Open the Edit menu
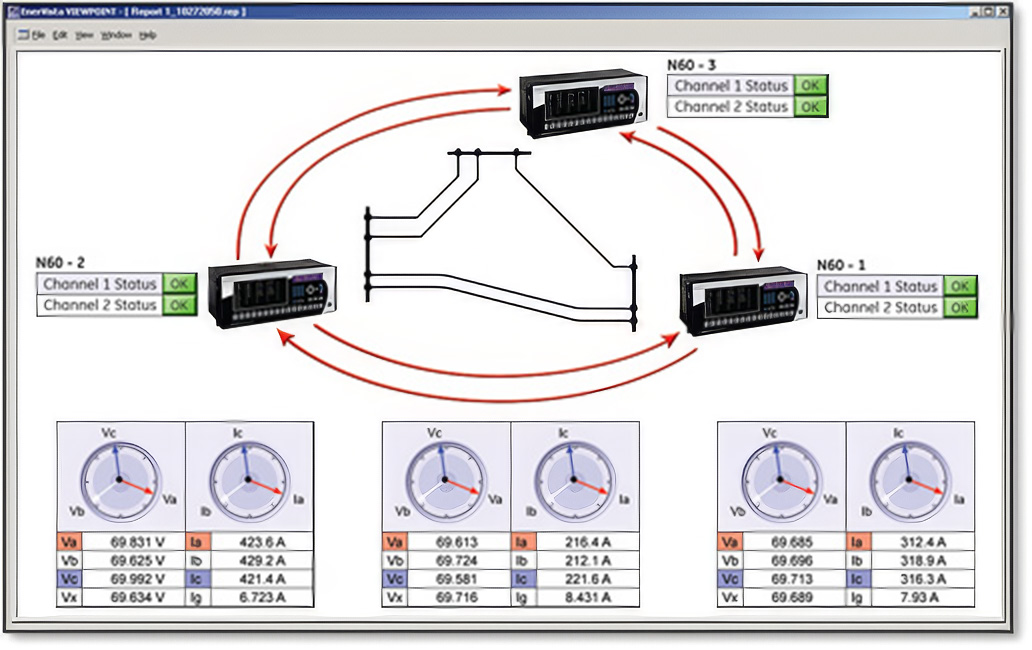Viewport: 1032px width, 650px height. [x=60, y=35]
